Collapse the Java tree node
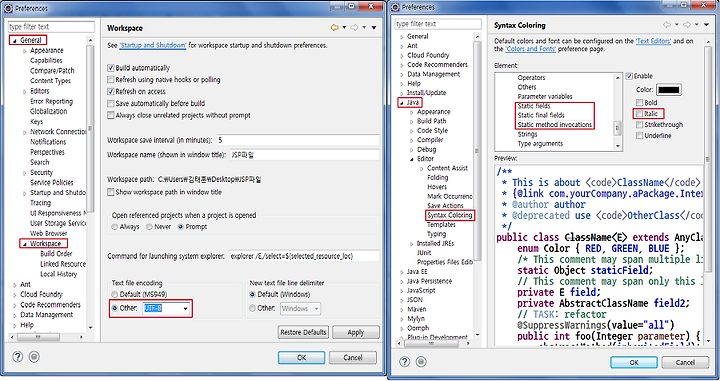The height and width of the screenshot is (381, 720). coord(402,103)
